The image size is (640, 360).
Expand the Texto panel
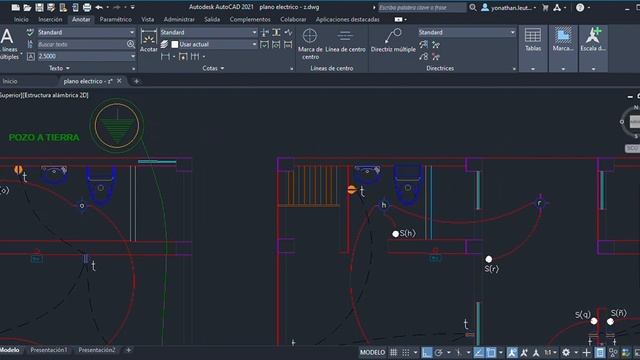click(x=59, y=68)
